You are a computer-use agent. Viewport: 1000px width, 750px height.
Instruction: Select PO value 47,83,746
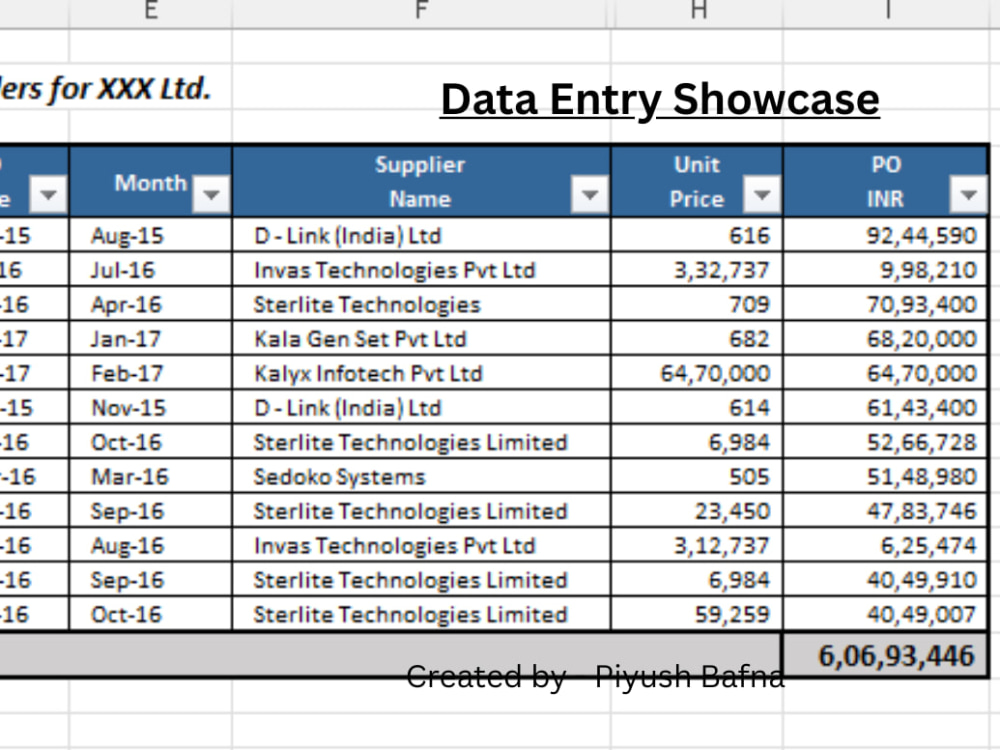click(886, 511)
